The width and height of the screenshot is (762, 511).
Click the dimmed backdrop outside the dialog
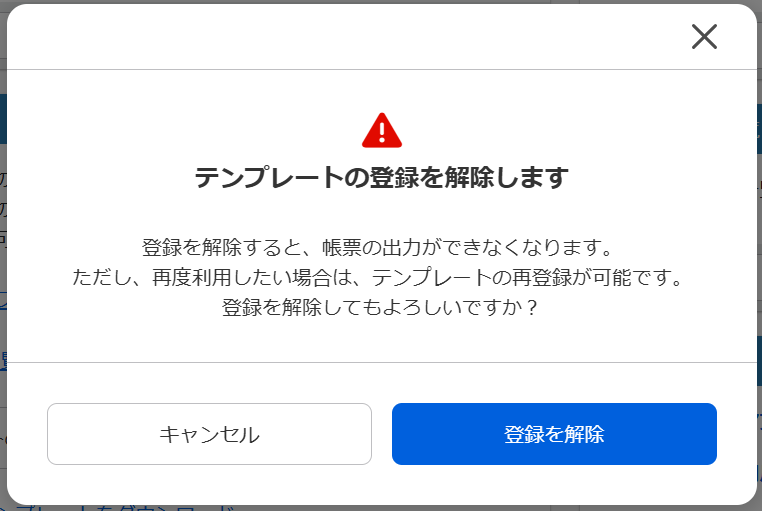(3, 272)
